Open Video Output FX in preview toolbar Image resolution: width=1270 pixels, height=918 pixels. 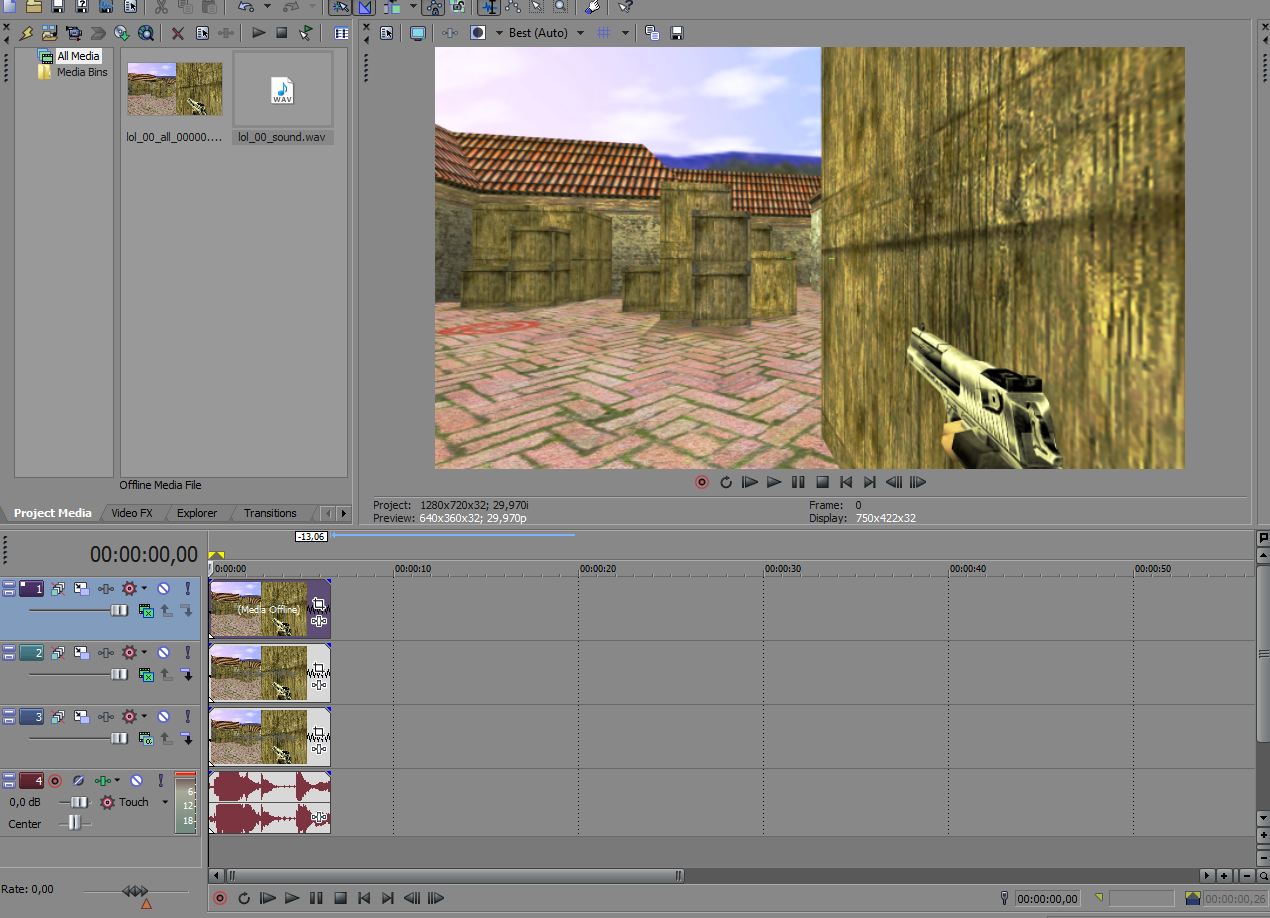tap(450, 33)
